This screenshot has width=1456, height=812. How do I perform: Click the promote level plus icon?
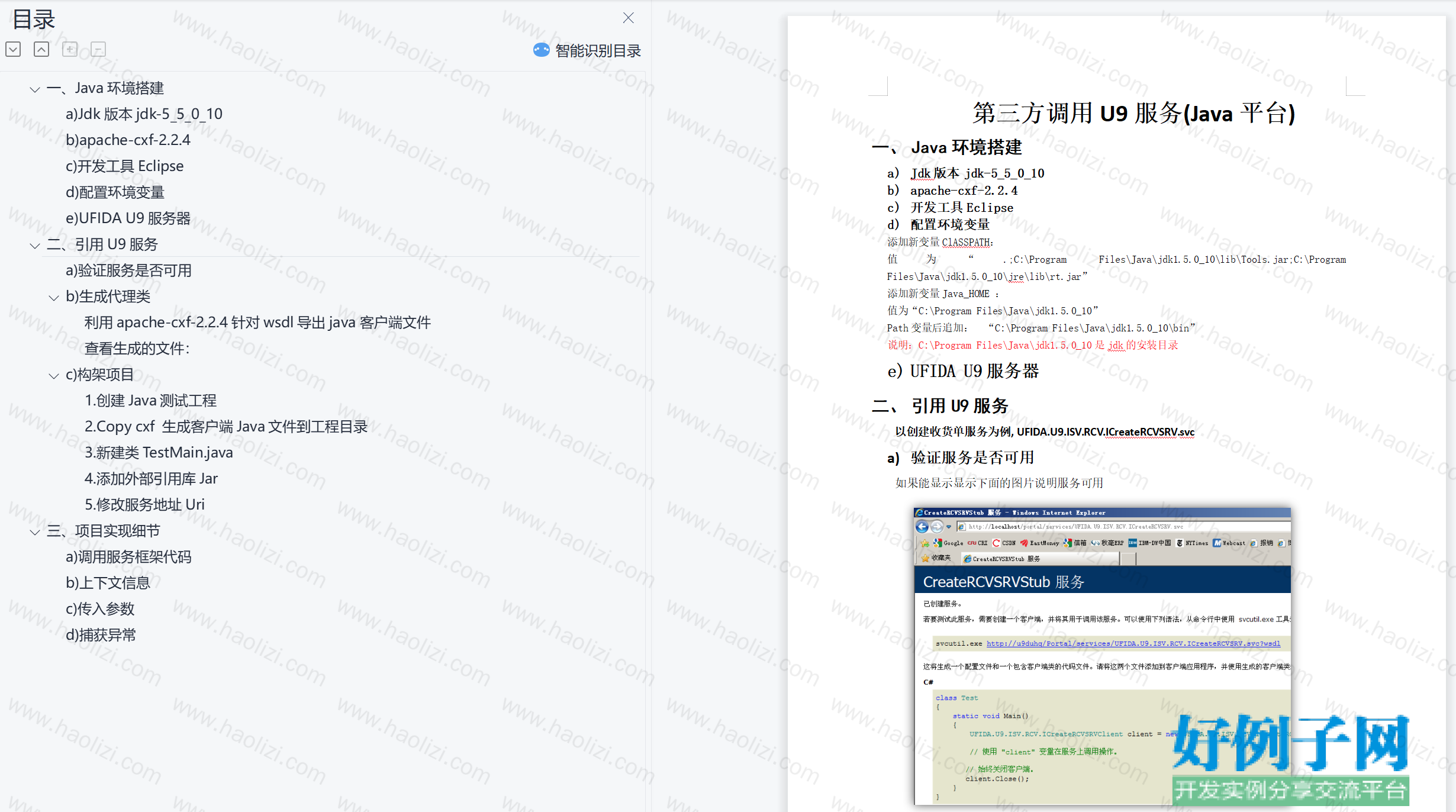click(x=70, y=49)
